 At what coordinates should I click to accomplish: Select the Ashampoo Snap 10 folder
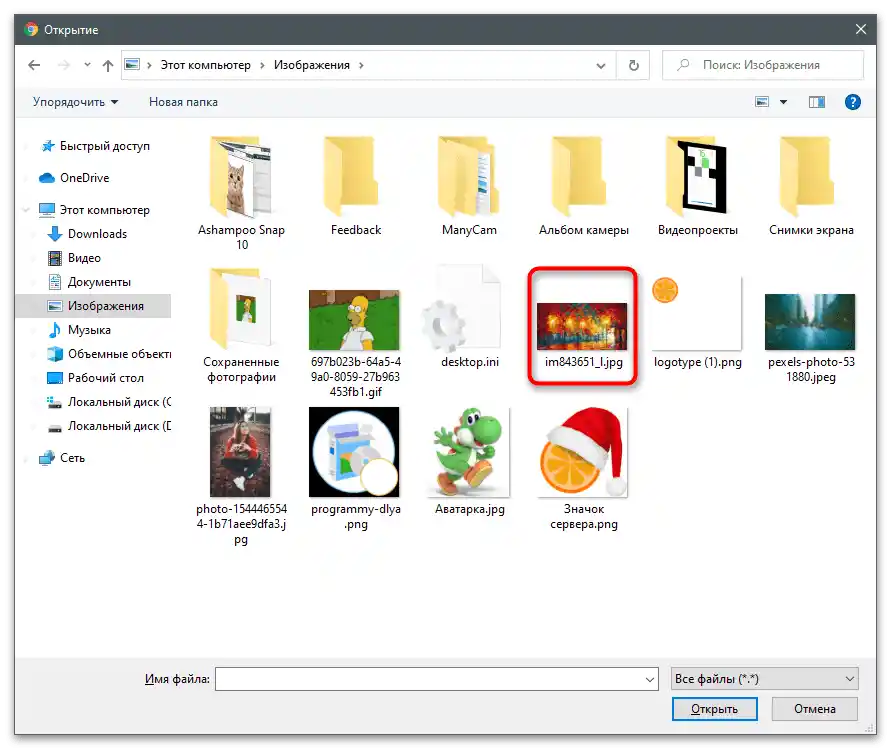241,193
